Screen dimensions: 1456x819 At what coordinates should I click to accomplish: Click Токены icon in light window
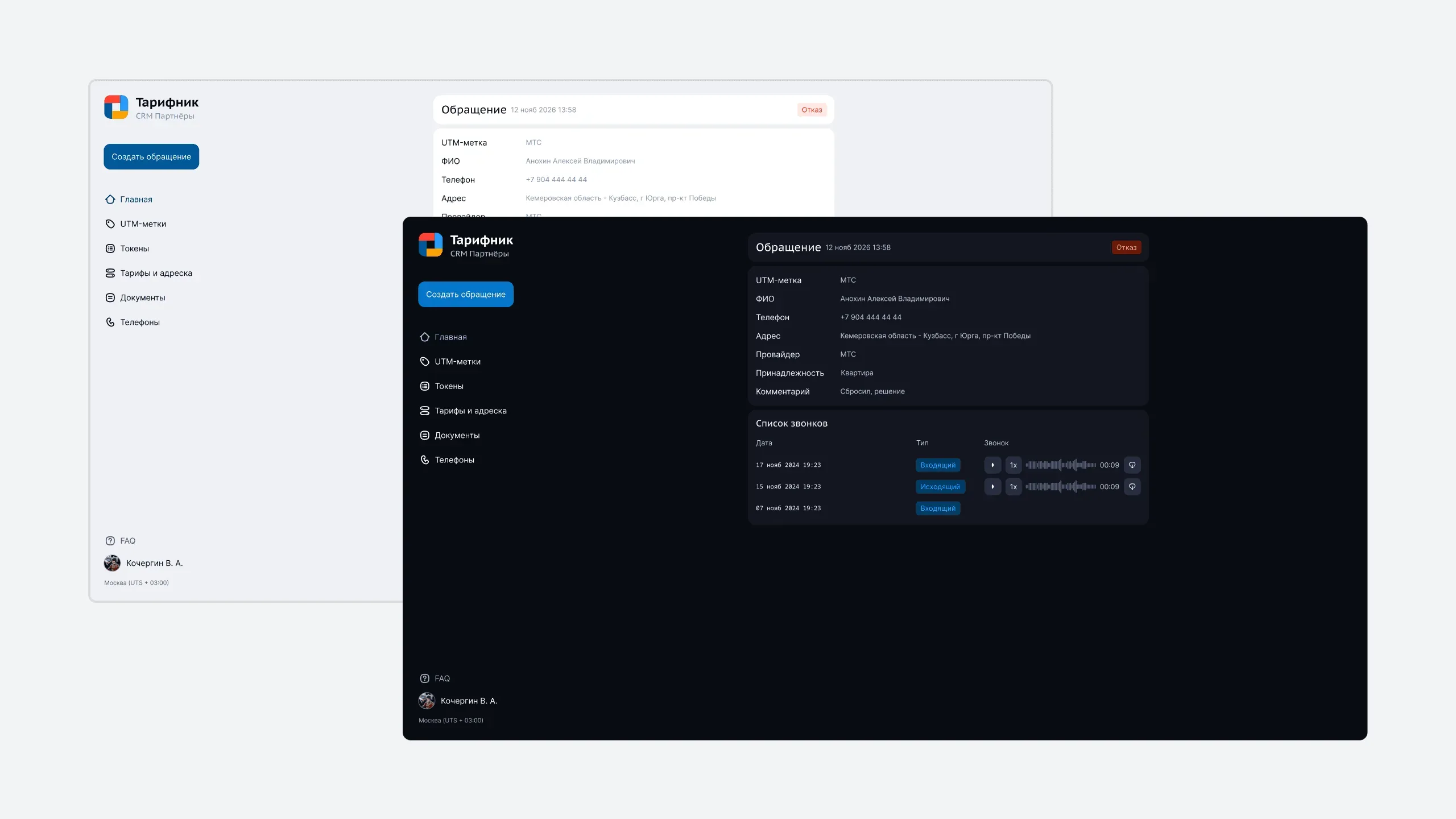(x=110, y=249)
